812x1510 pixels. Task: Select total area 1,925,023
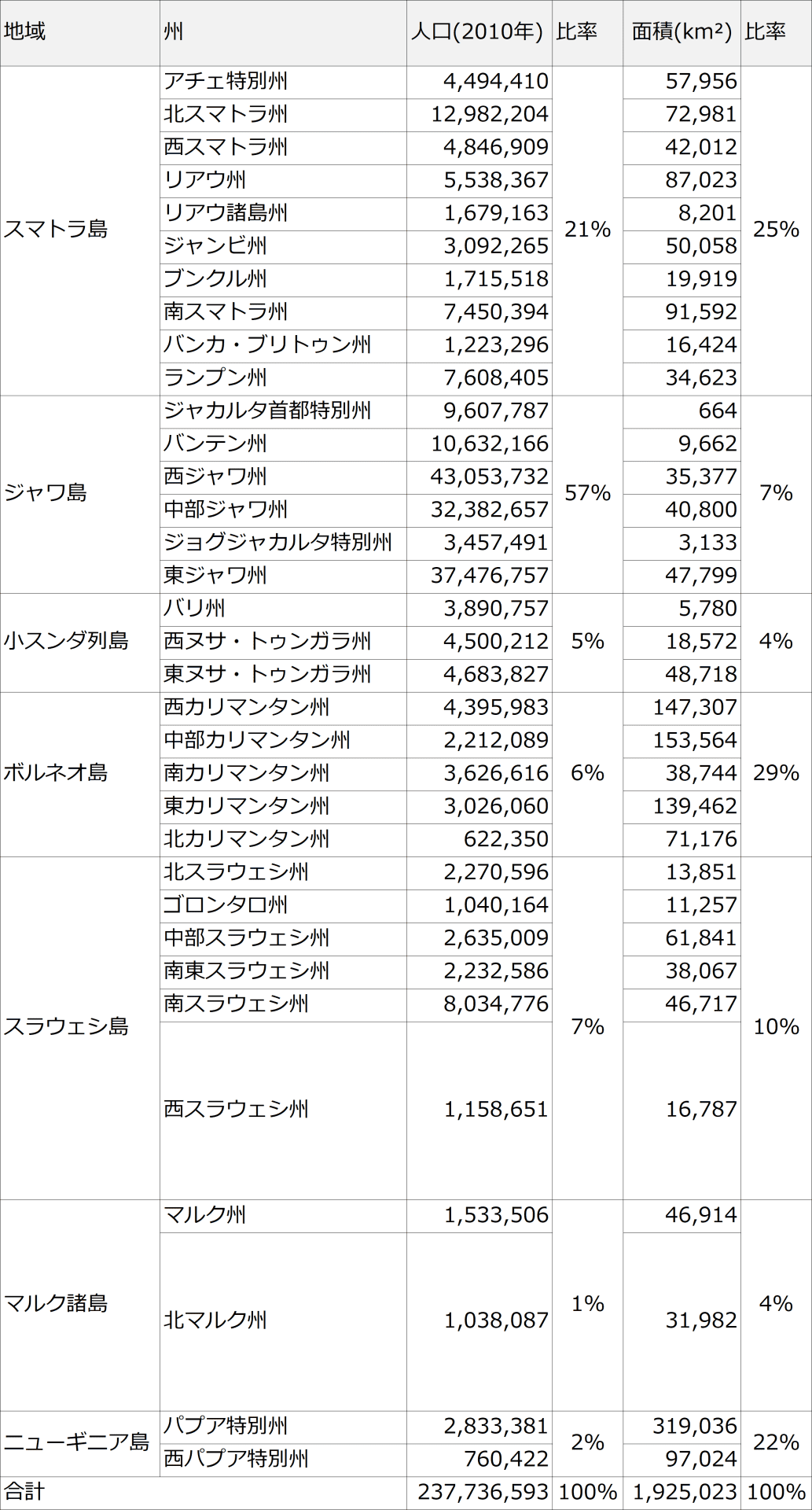tap(682, 1493)
